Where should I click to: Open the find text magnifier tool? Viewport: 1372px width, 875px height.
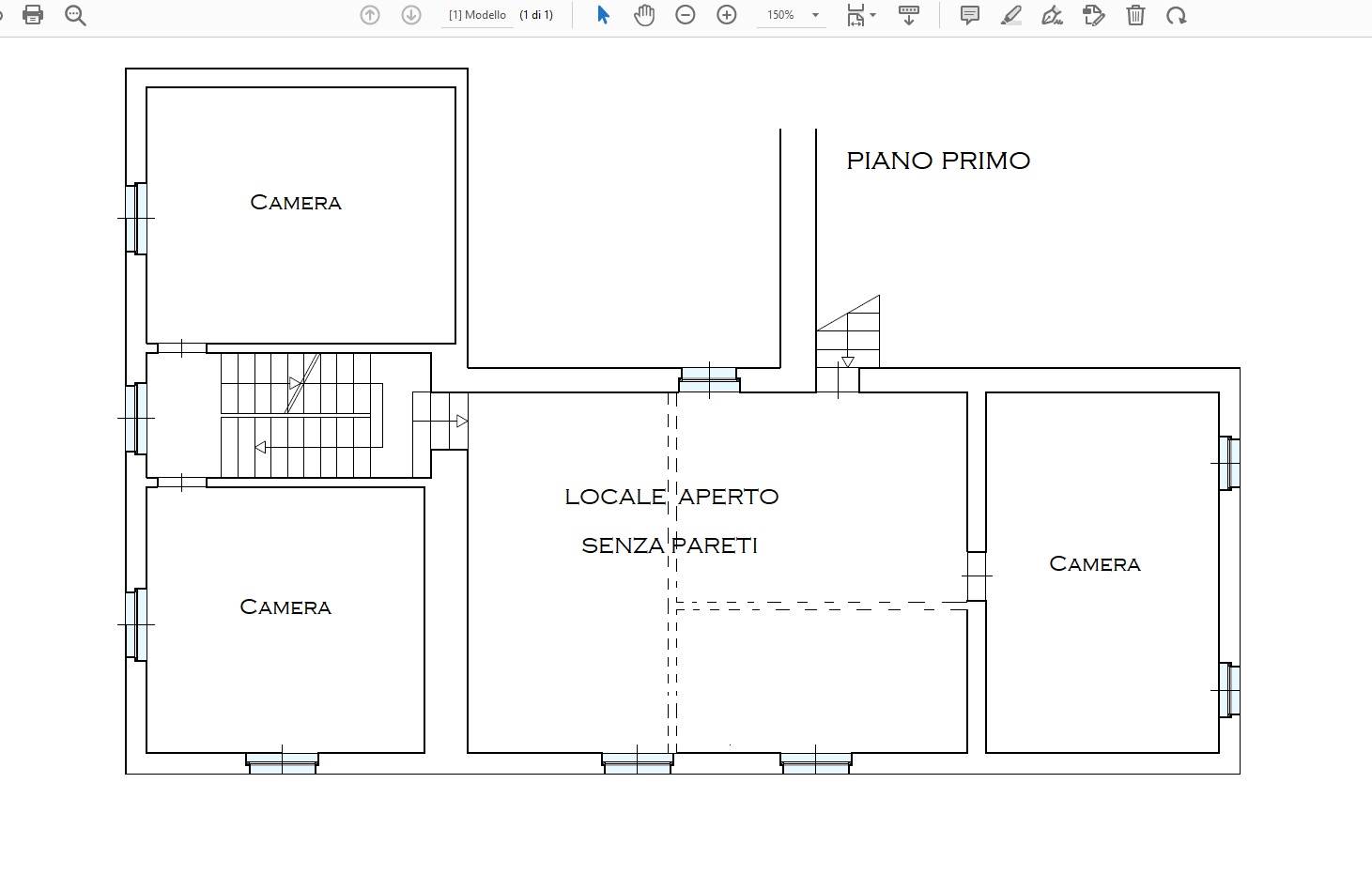(x=76, y=15)
